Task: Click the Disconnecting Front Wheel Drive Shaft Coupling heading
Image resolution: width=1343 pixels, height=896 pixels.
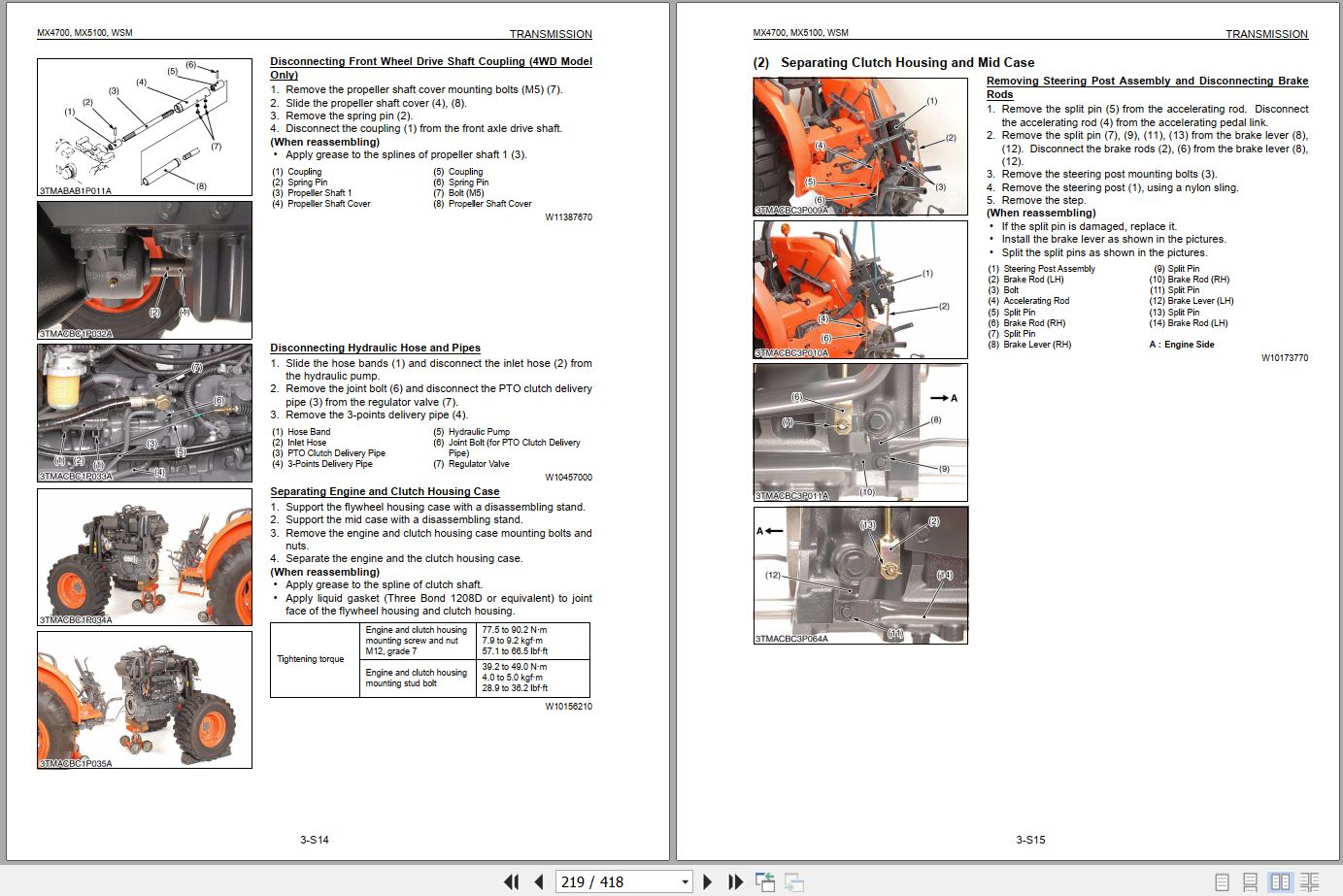Action: (431, 68)
